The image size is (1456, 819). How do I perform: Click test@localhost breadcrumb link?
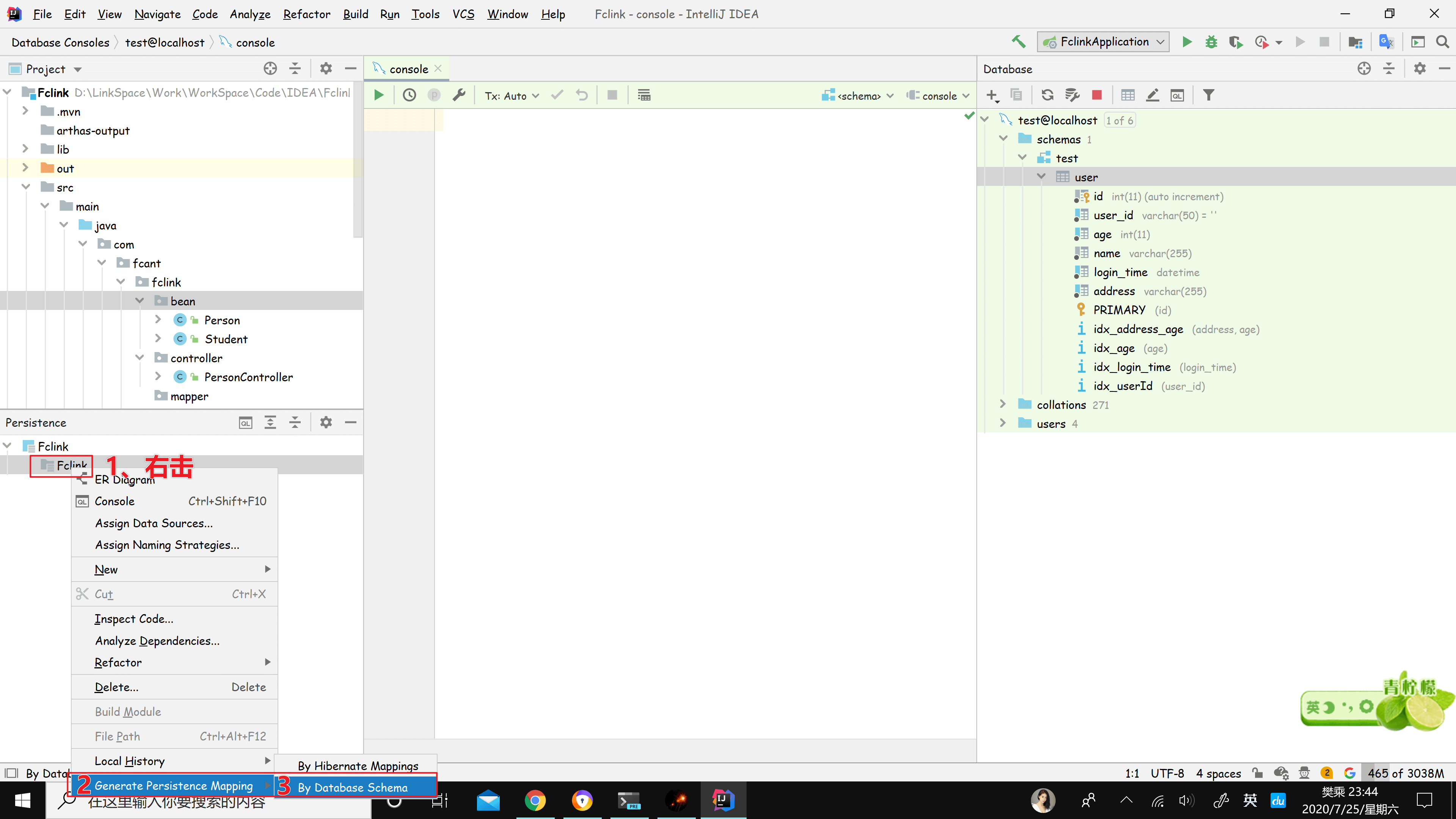165,42
